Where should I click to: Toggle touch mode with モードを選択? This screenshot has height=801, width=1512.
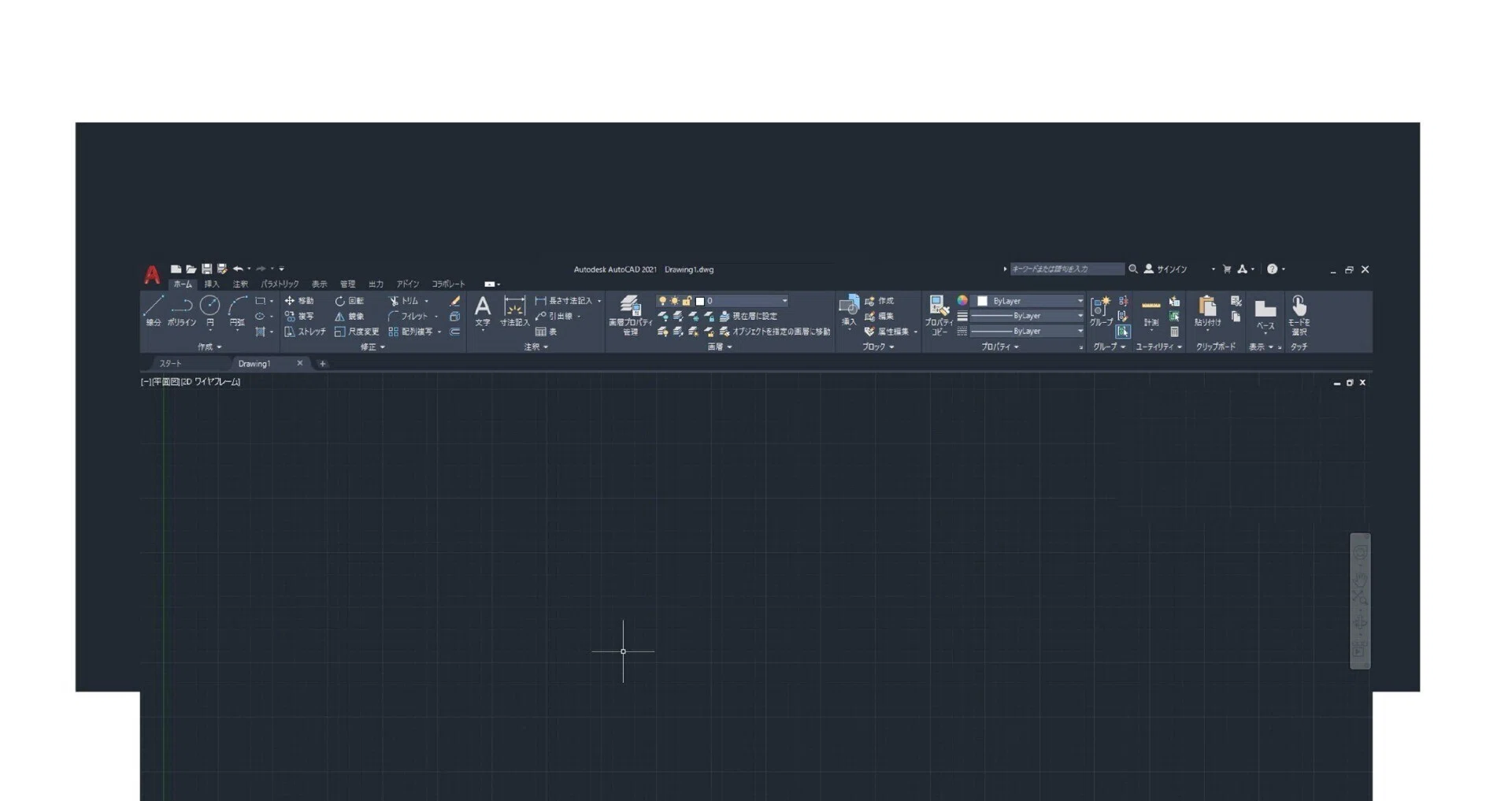1299,315
